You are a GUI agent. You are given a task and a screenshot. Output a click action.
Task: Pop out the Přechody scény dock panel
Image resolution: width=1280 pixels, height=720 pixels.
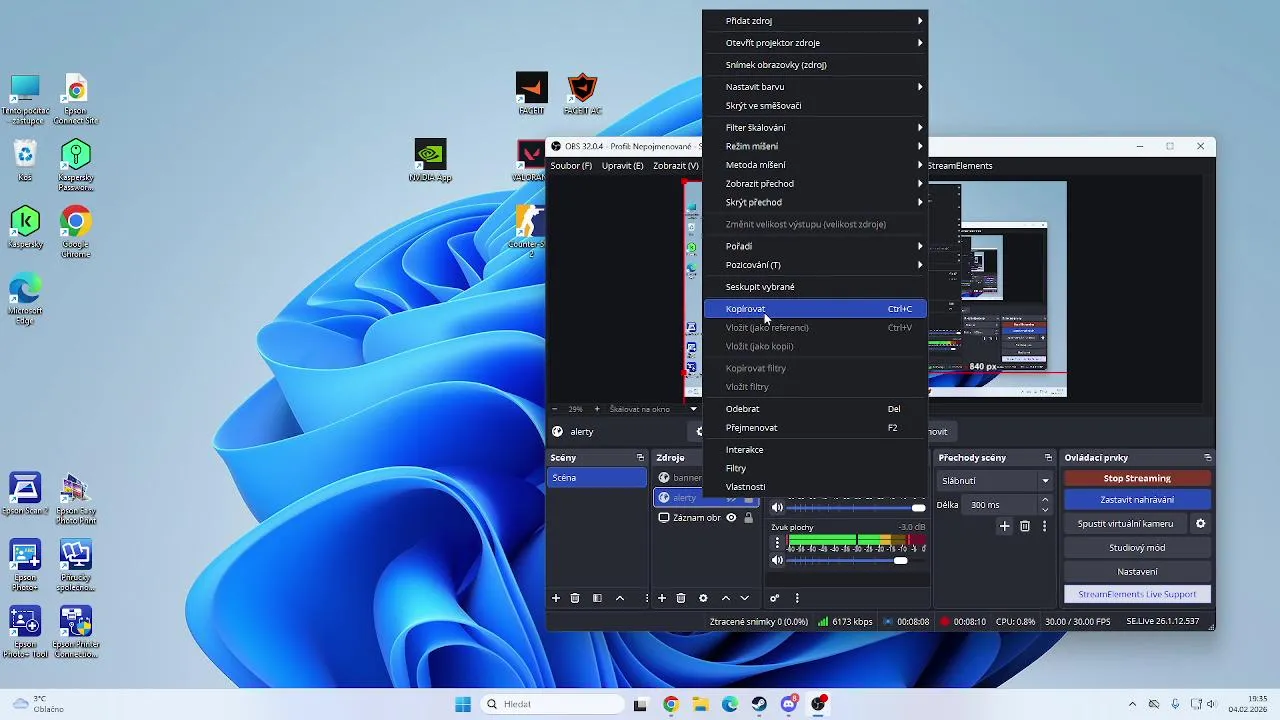pyautogui.click(x=1048, y=458)
